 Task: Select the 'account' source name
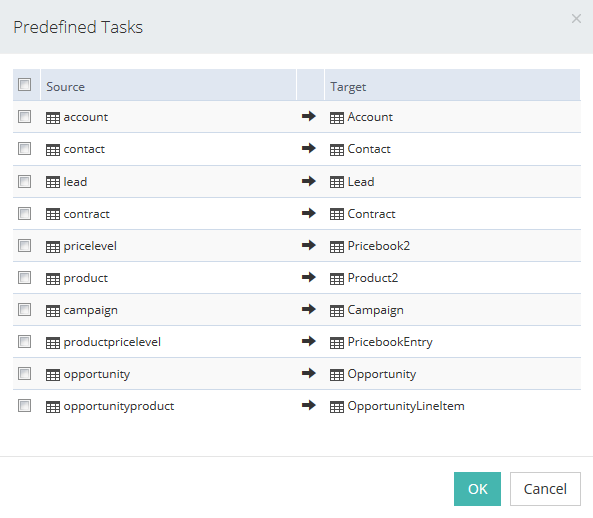point(86,117)
